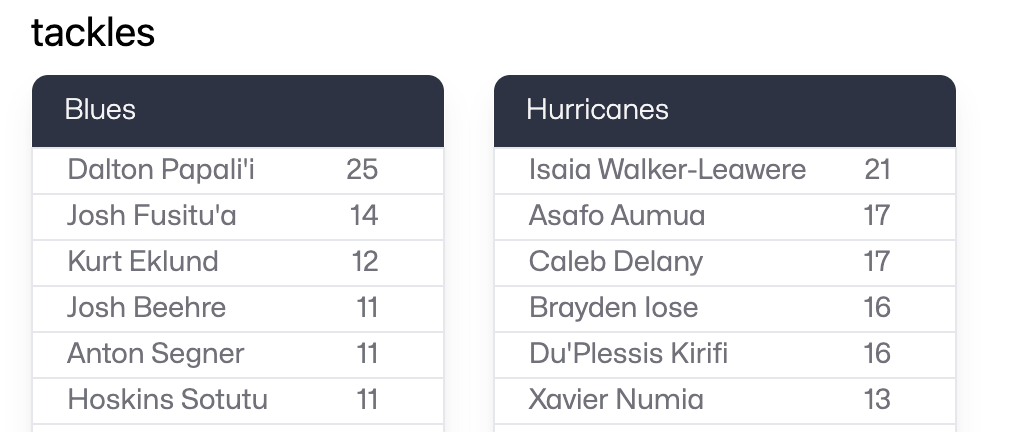Select Kurt Eklund row
Viewport: 1010px width, 432px height.
(142, 262)
